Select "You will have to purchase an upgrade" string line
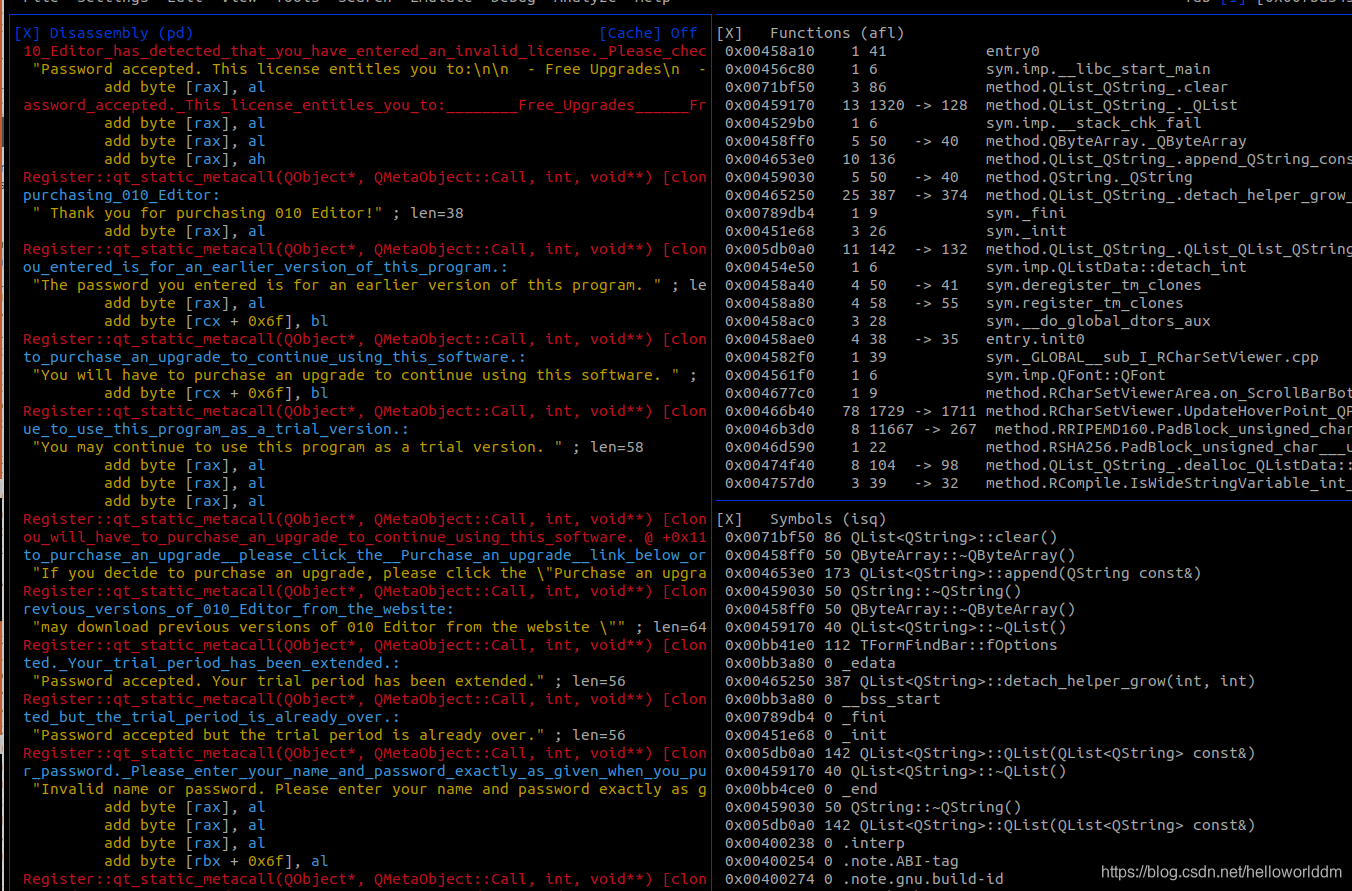The height and width of the screenshot is (891, 1352). tap(357, 375)
